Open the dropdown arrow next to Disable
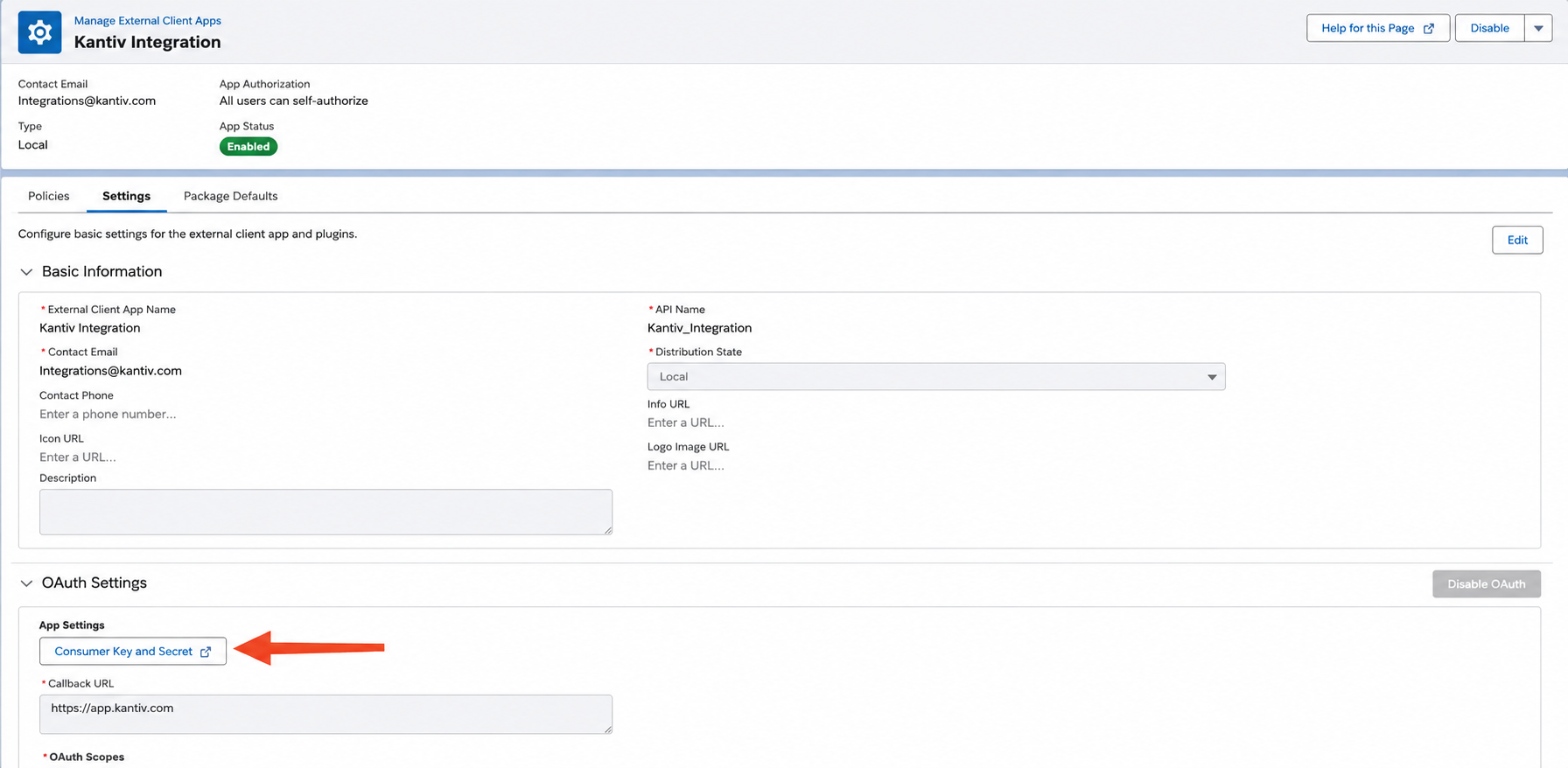 tap(1538, 28)
